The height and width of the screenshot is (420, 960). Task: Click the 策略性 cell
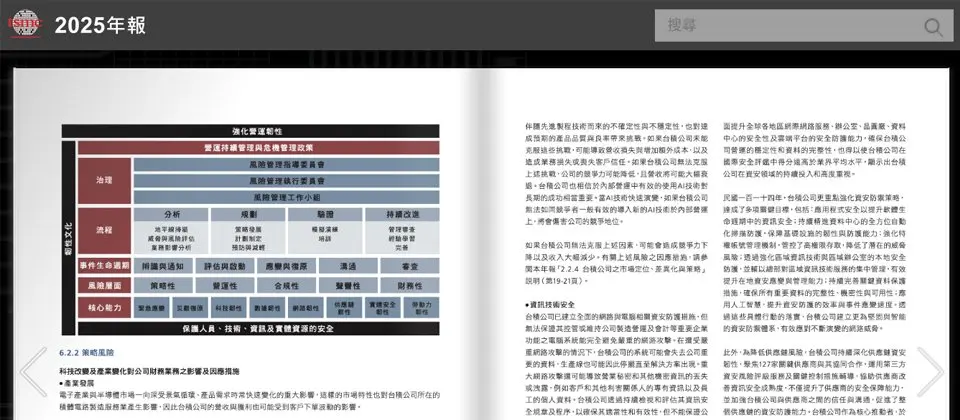(163, 285)
